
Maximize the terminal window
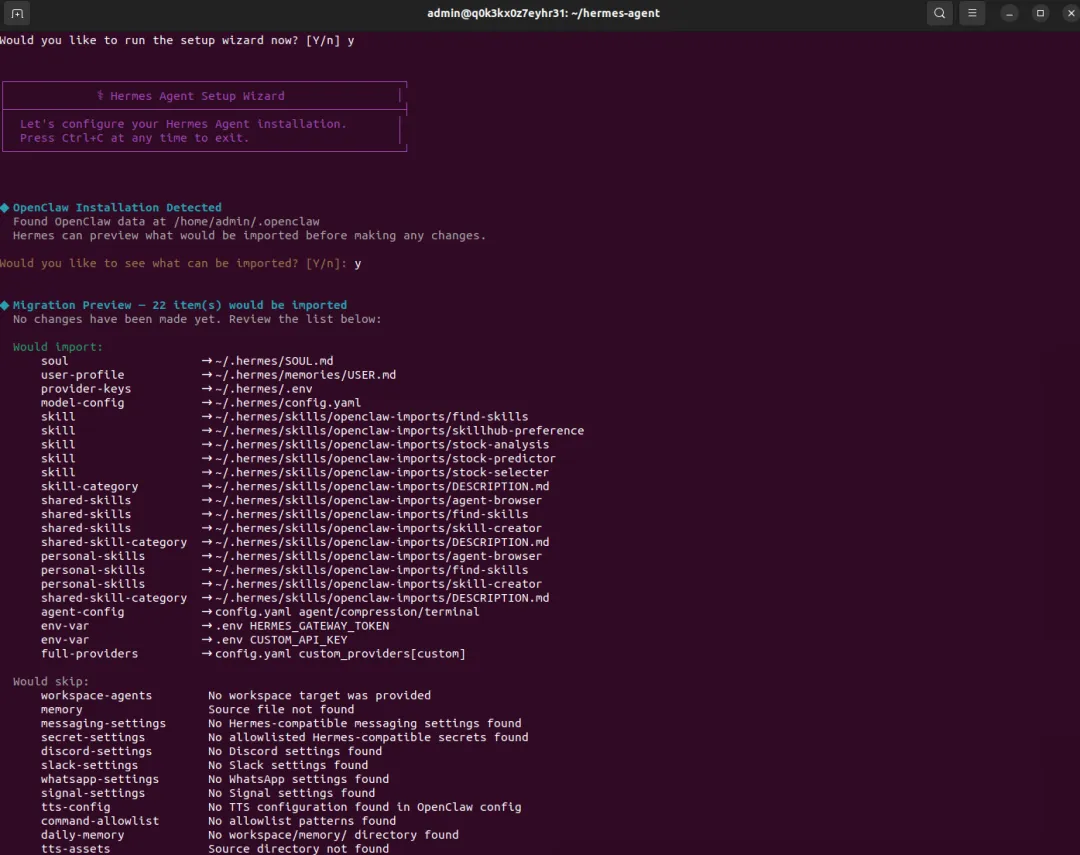click(x=1040, y=13)
